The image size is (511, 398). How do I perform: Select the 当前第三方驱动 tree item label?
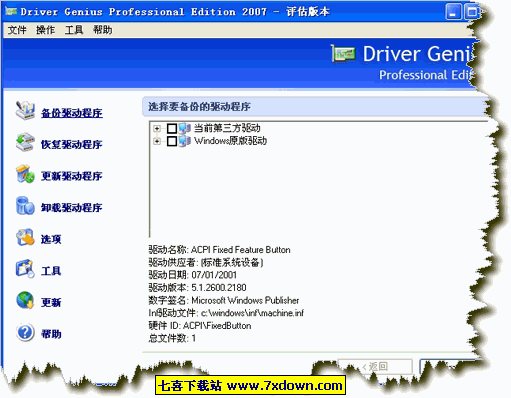point(227,128)
